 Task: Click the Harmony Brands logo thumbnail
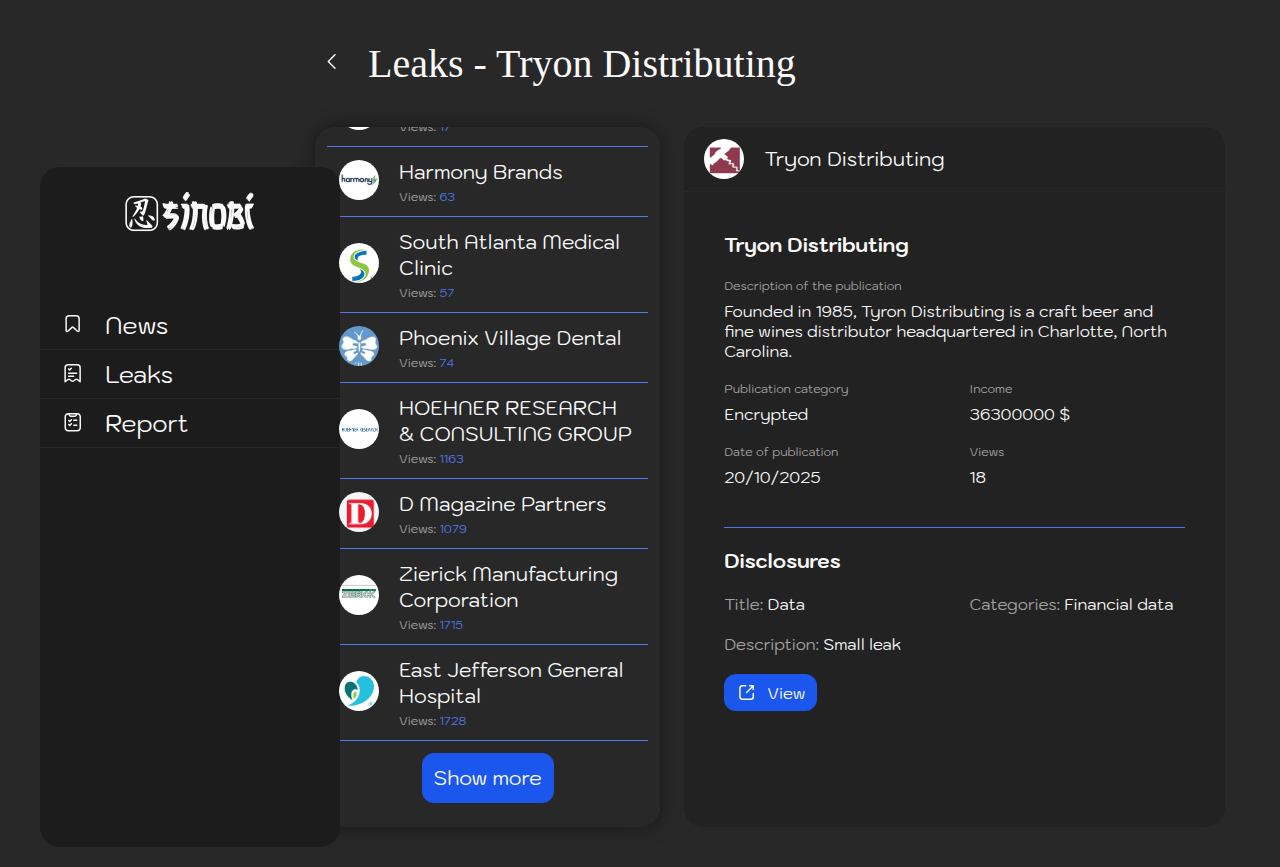(359, 180)
